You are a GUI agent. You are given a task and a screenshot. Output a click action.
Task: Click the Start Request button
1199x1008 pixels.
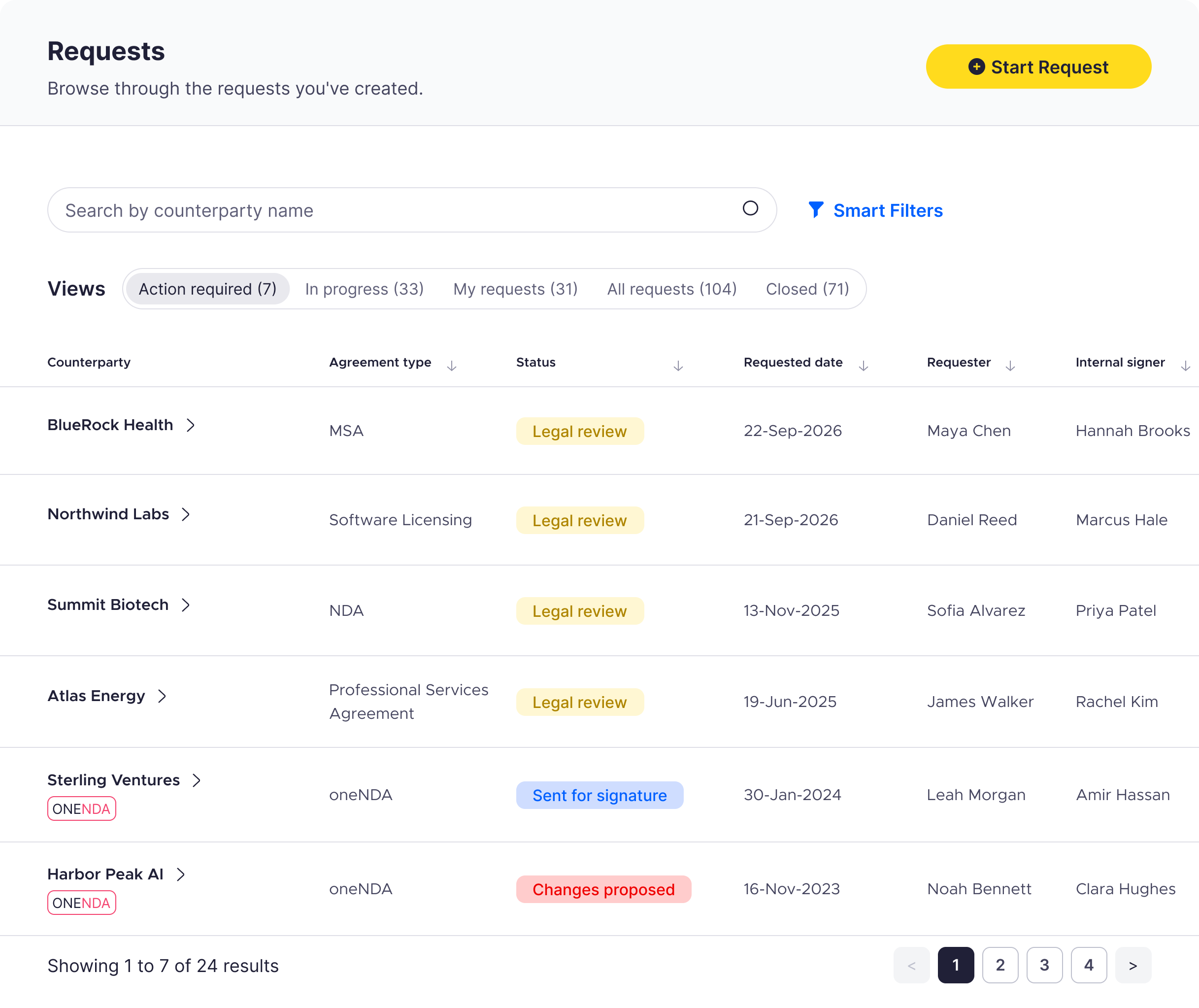(x=1038, y=67)
